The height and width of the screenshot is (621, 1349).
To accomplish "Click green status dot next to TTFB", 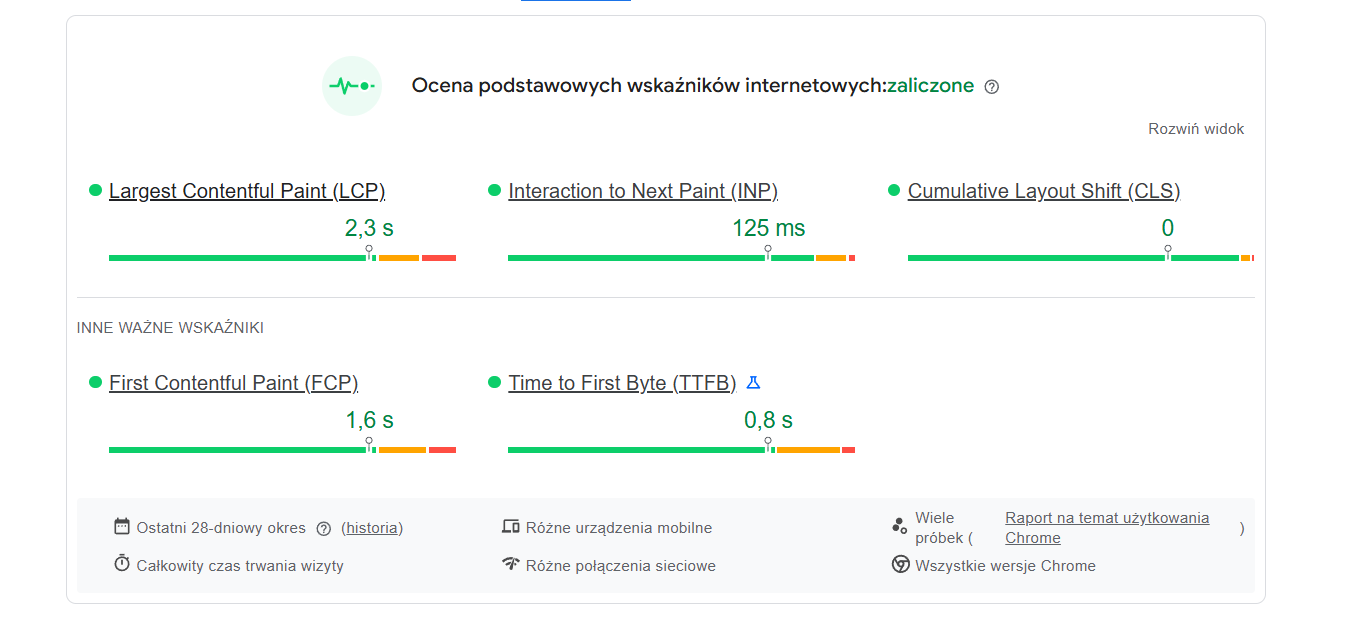I will point(494,382).
